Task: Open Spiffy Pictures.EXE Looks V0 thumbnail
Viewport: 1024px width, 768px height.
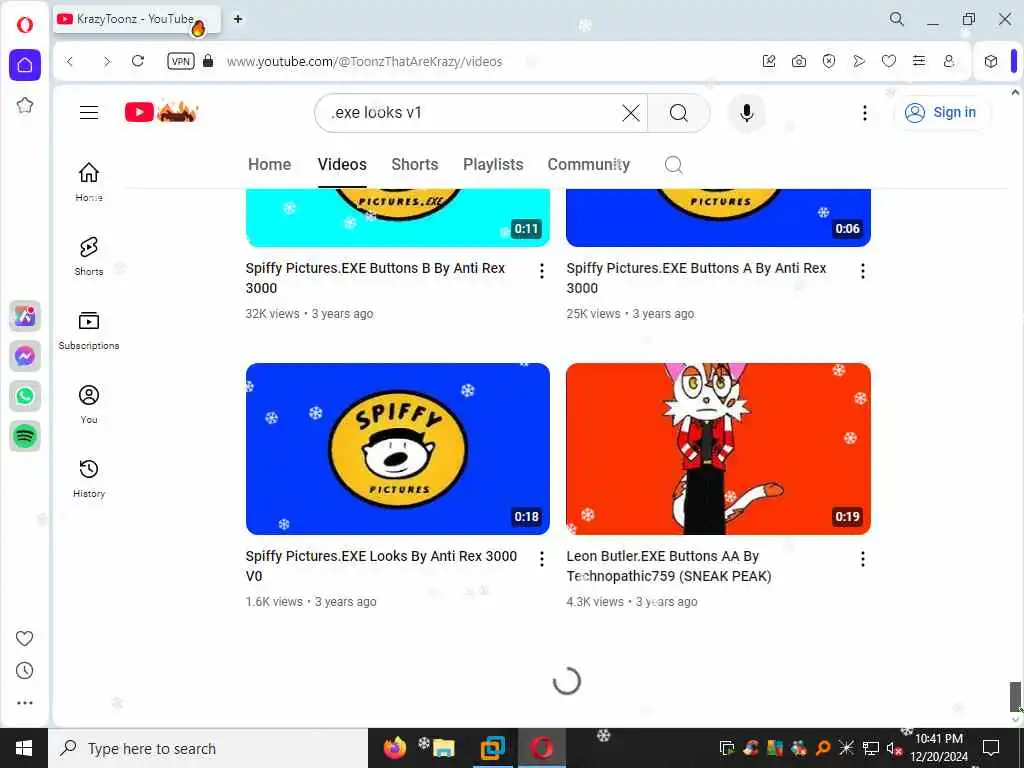Action: pos(398,449)
